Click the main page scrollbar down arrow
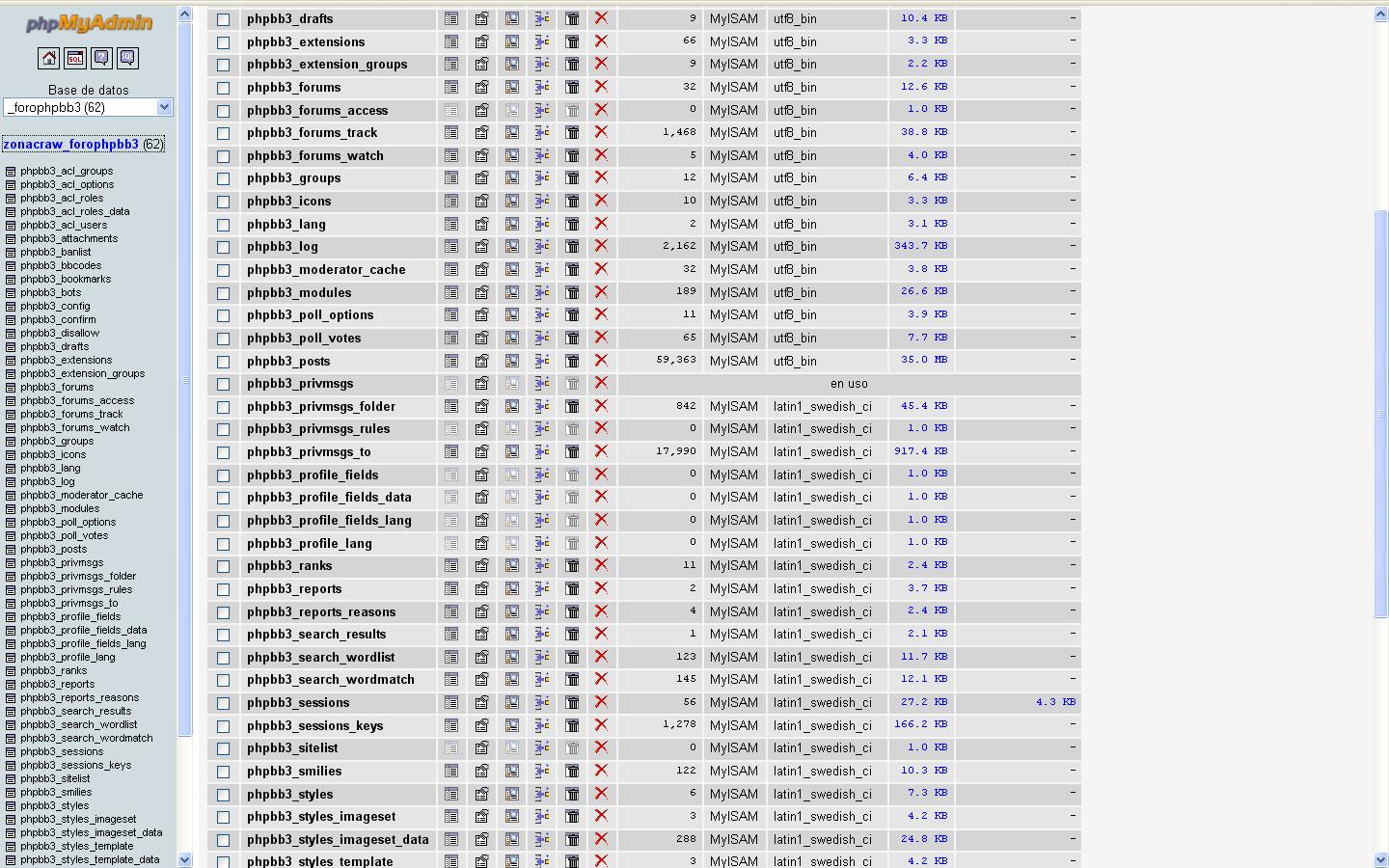 click(1380, 859)
